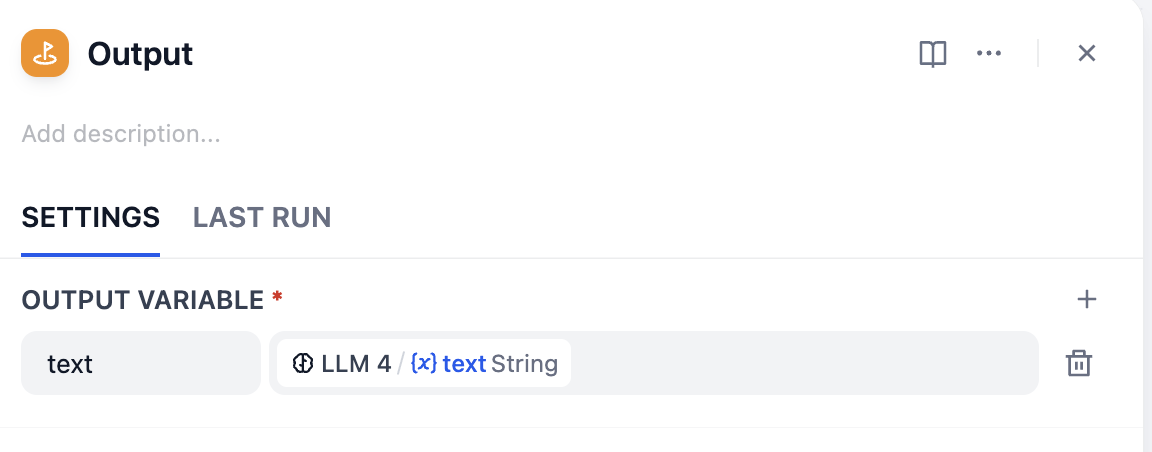Click the Add description field

[x=121, y=134]
